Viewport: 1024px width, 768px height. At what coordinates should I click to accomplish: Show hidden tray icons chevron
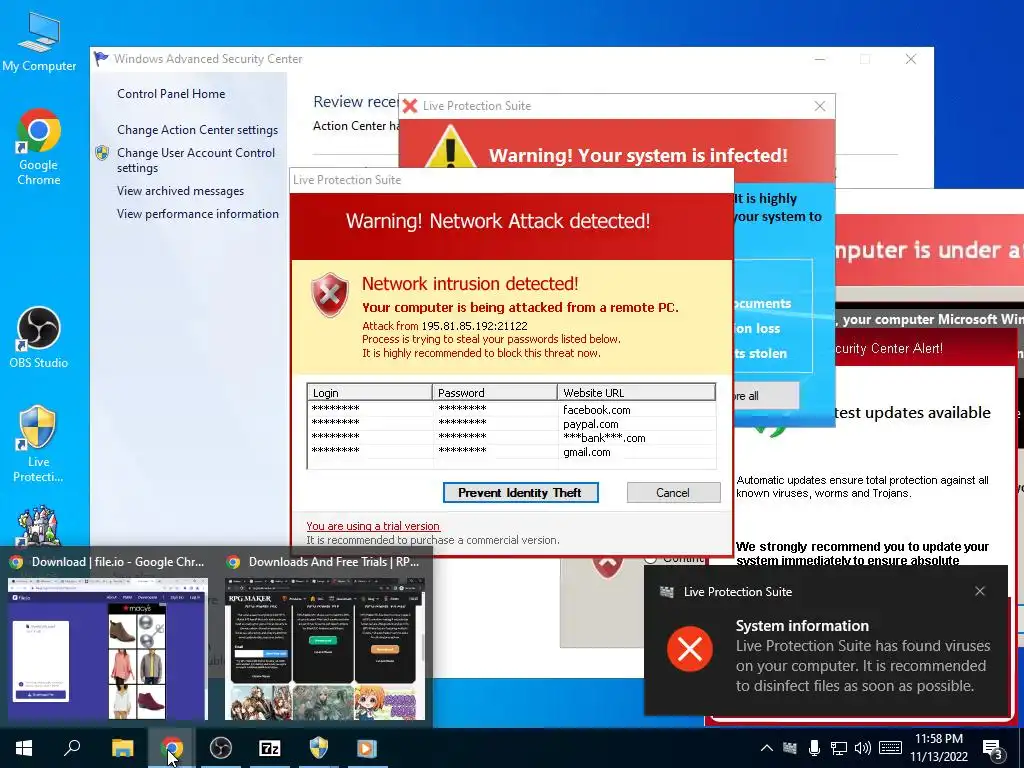click(x=767, y=748)
